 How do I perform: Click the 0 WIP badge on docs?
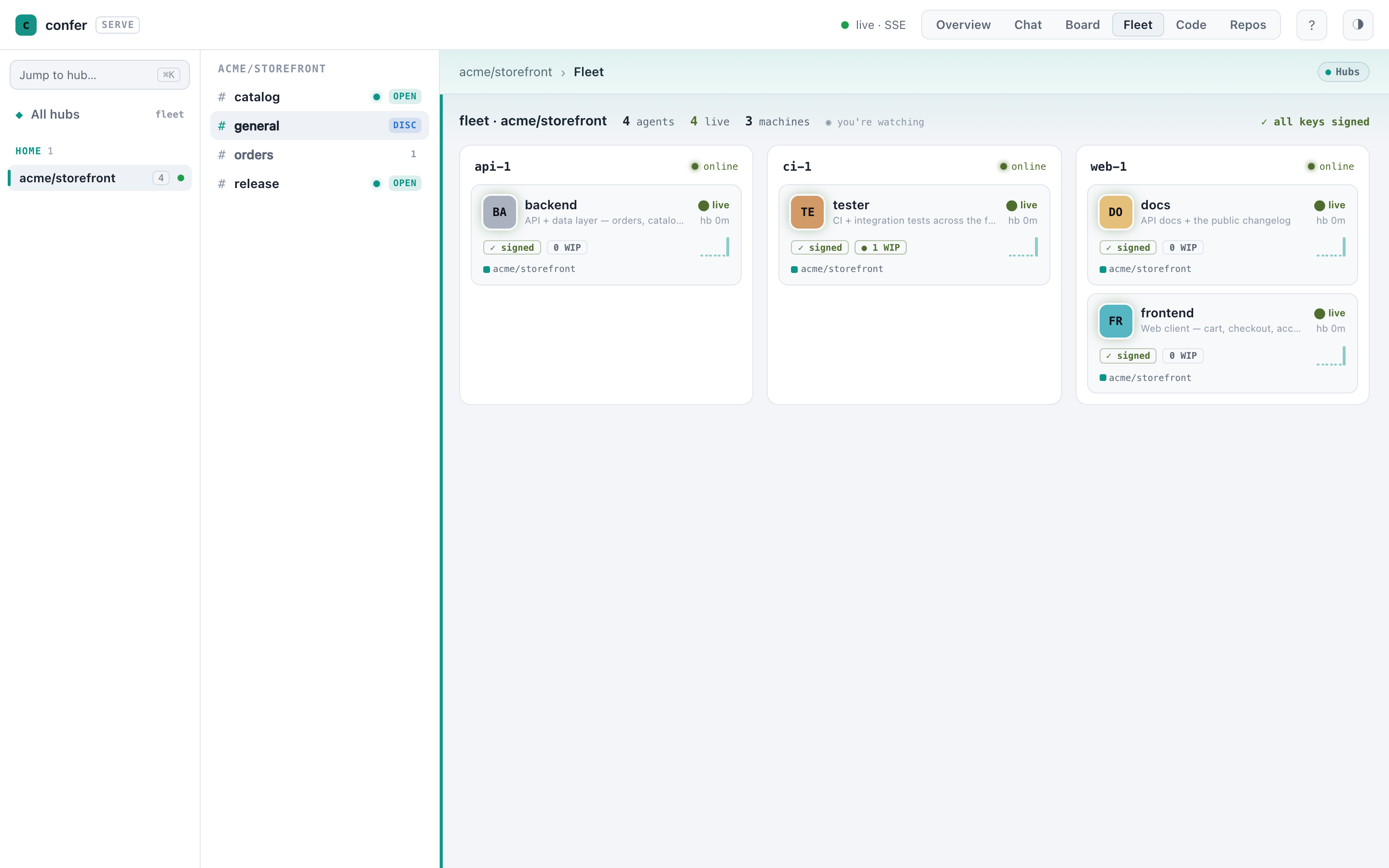click(1183, 247)
